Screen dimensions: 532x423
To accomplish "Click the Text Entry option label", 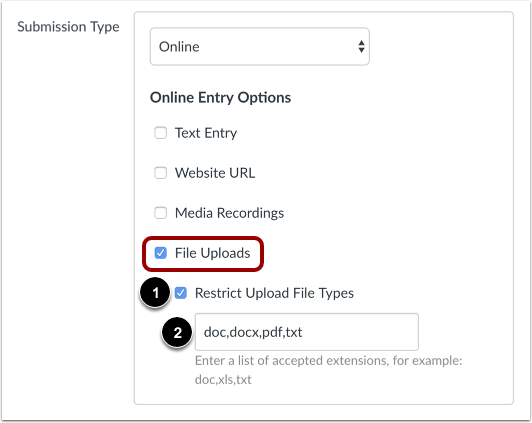I will [x=206, y=133].
